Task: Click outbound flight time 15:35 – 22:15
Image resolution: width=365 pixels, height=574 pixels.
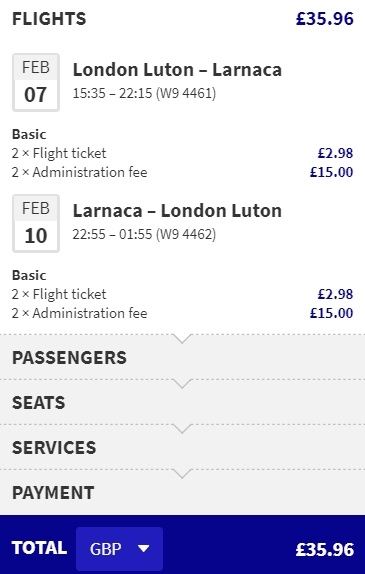Action: 112,93
